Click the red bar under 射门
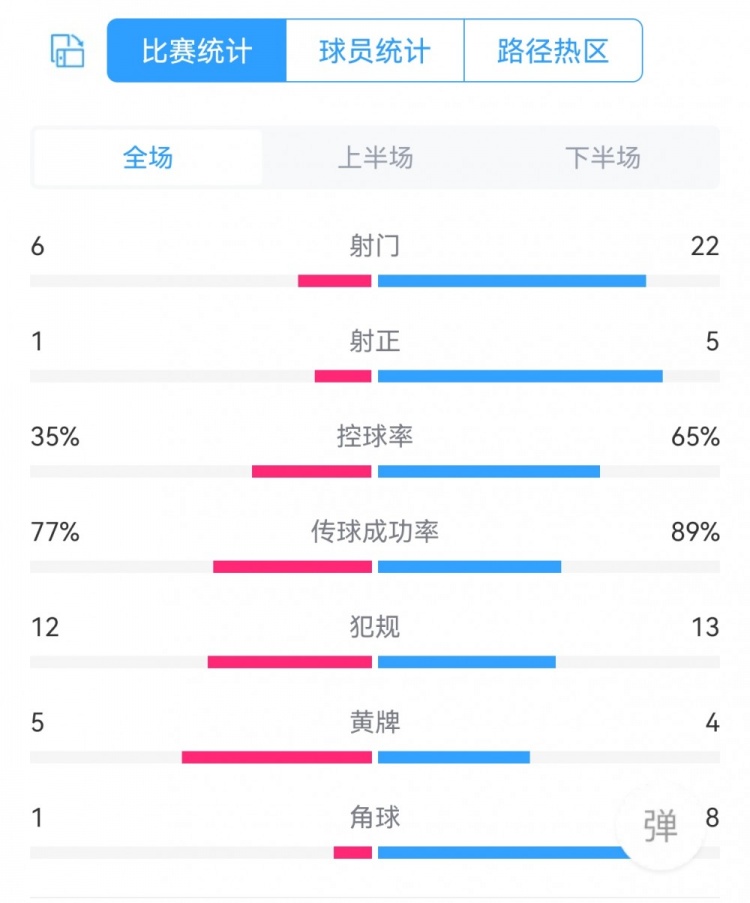 coord(335,281)
